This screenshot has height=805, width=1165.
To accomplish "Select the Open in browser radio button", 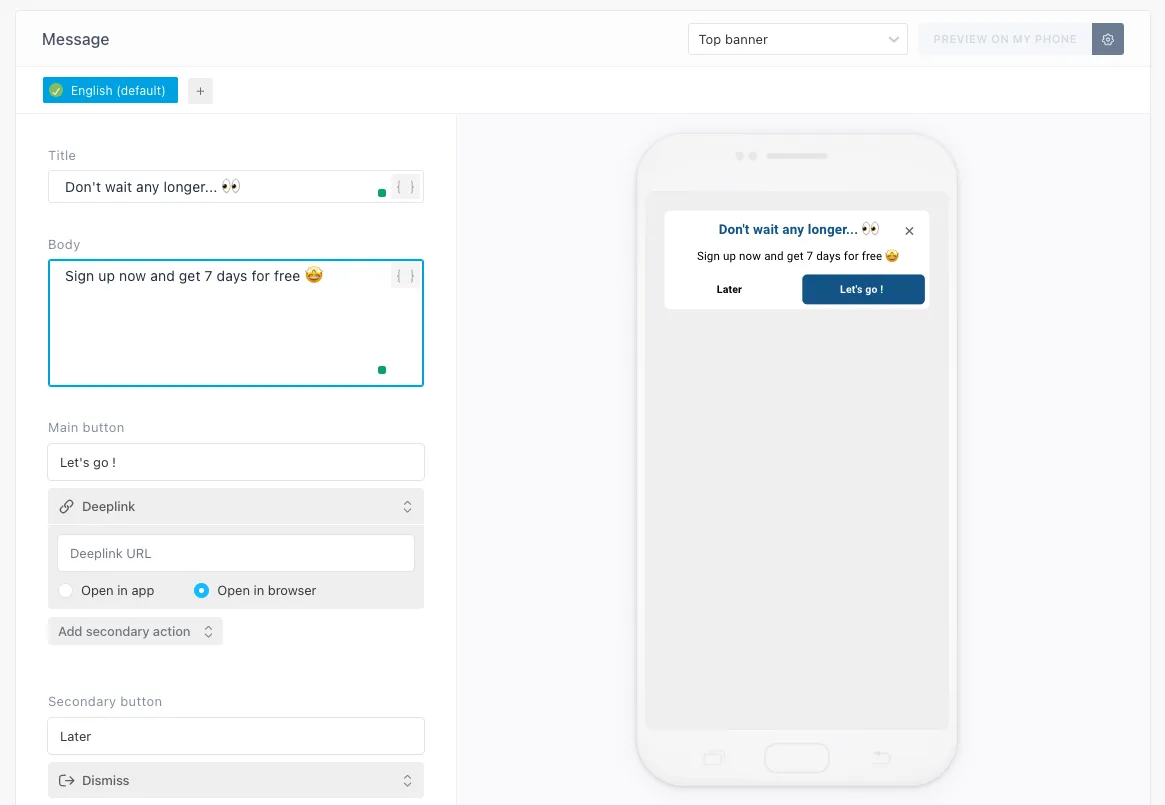I will pyautogui.click(x=201, y=590).
